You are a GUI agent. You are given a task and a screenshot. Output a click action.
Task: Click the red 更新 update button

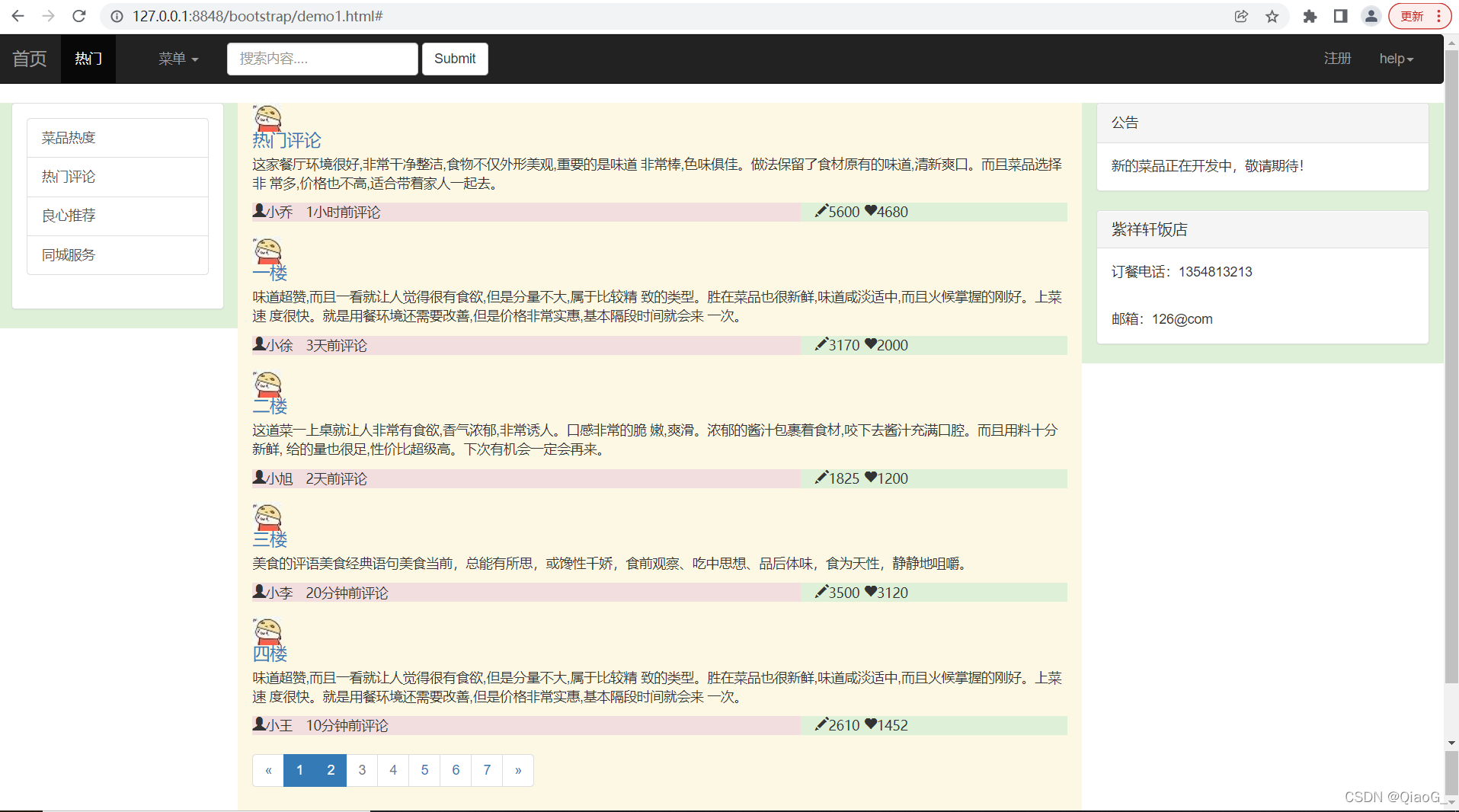(1419, 16)
